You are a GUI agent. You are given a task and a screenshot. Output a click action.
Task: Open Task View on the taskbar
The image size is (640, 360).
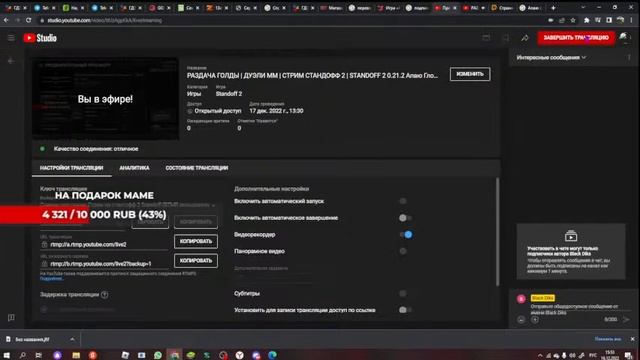point(39,355)
